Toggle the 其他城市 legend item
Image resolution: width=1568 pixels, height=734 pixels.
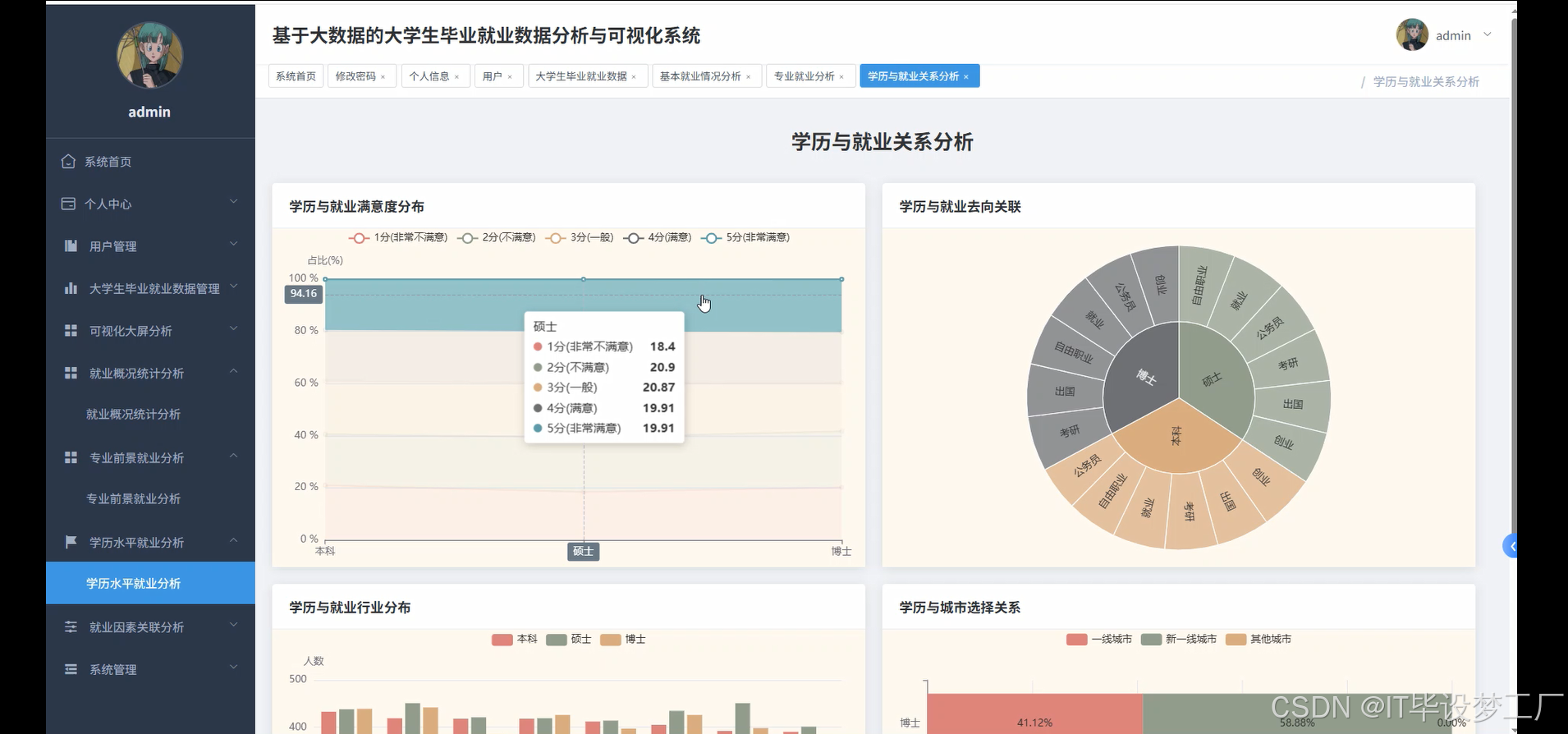1259,639
